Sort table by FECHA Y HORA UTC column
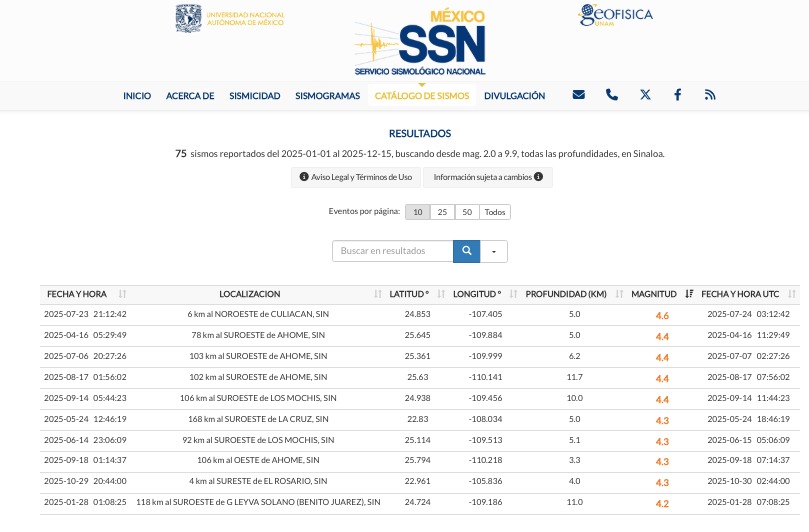This screenshot has height=532, width=809. click(792, 294)
